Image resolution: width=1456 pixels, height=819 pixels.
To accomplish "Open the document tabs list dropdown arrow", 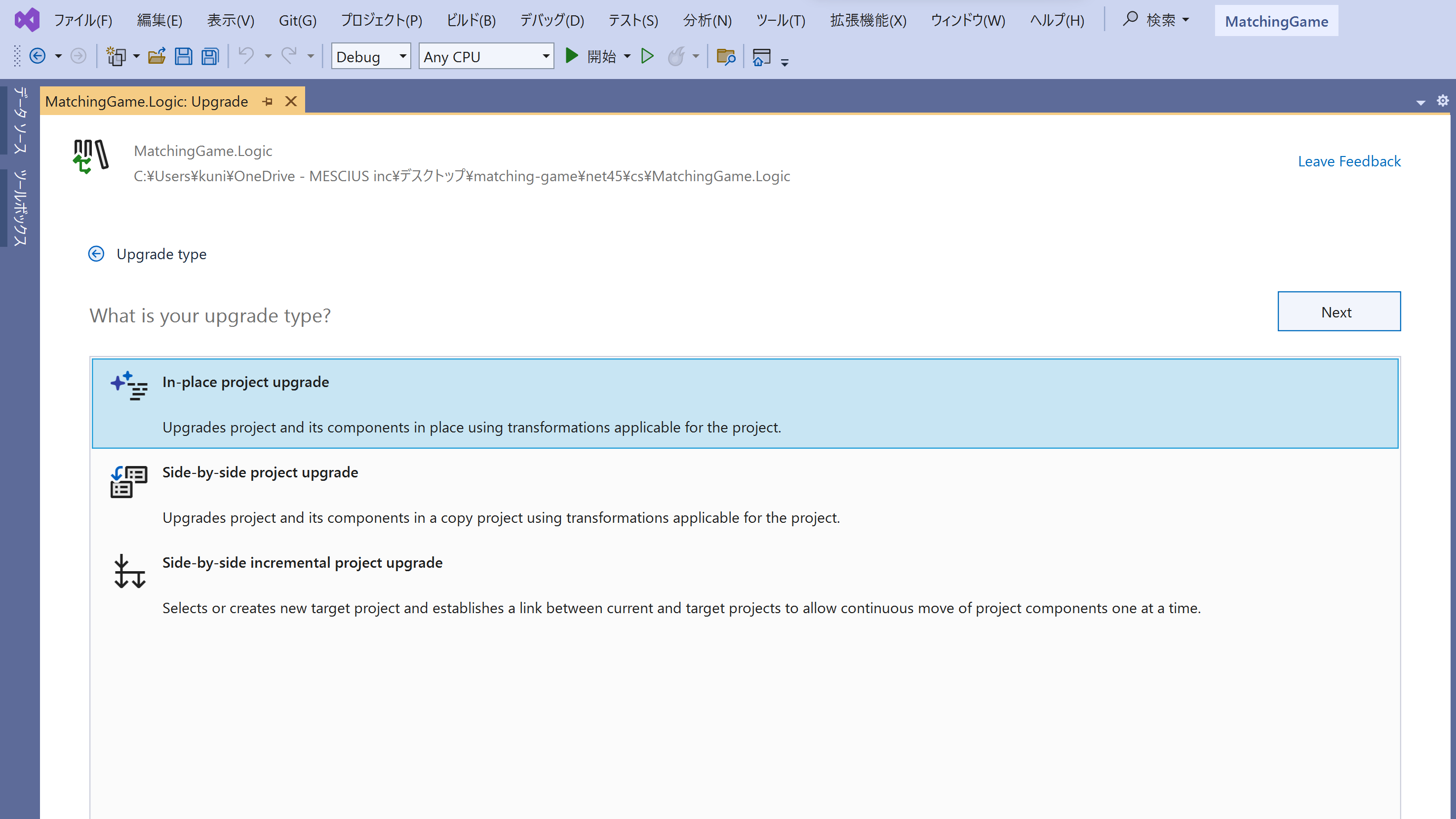I will click(x=1421, y=102).
